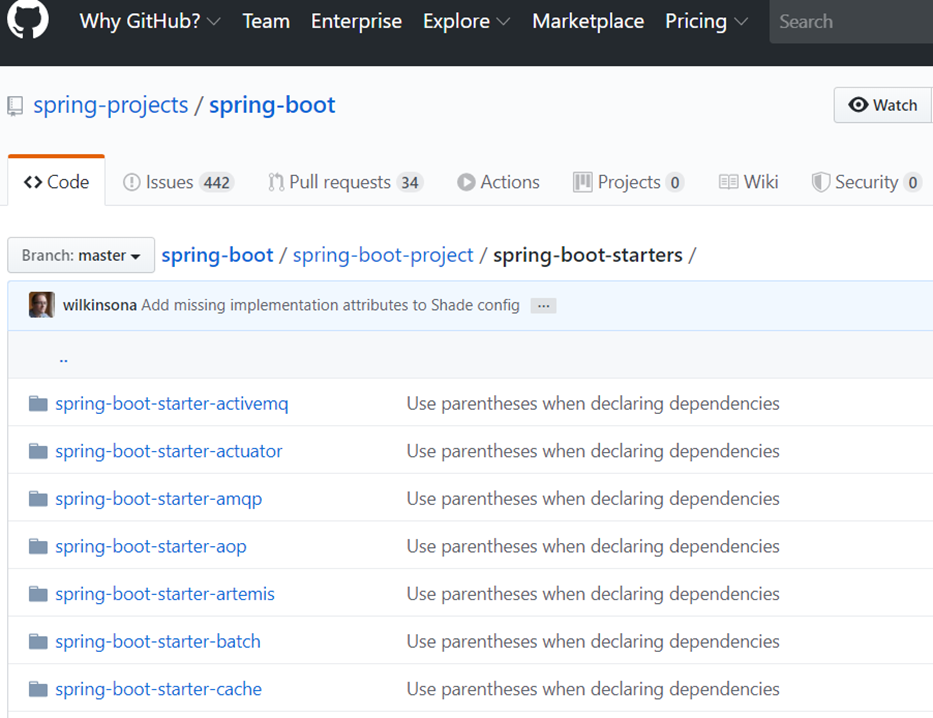The image size is (933, 718).
Task: Open Marketplace from the top navigation
Action: [x=588, y=21]
